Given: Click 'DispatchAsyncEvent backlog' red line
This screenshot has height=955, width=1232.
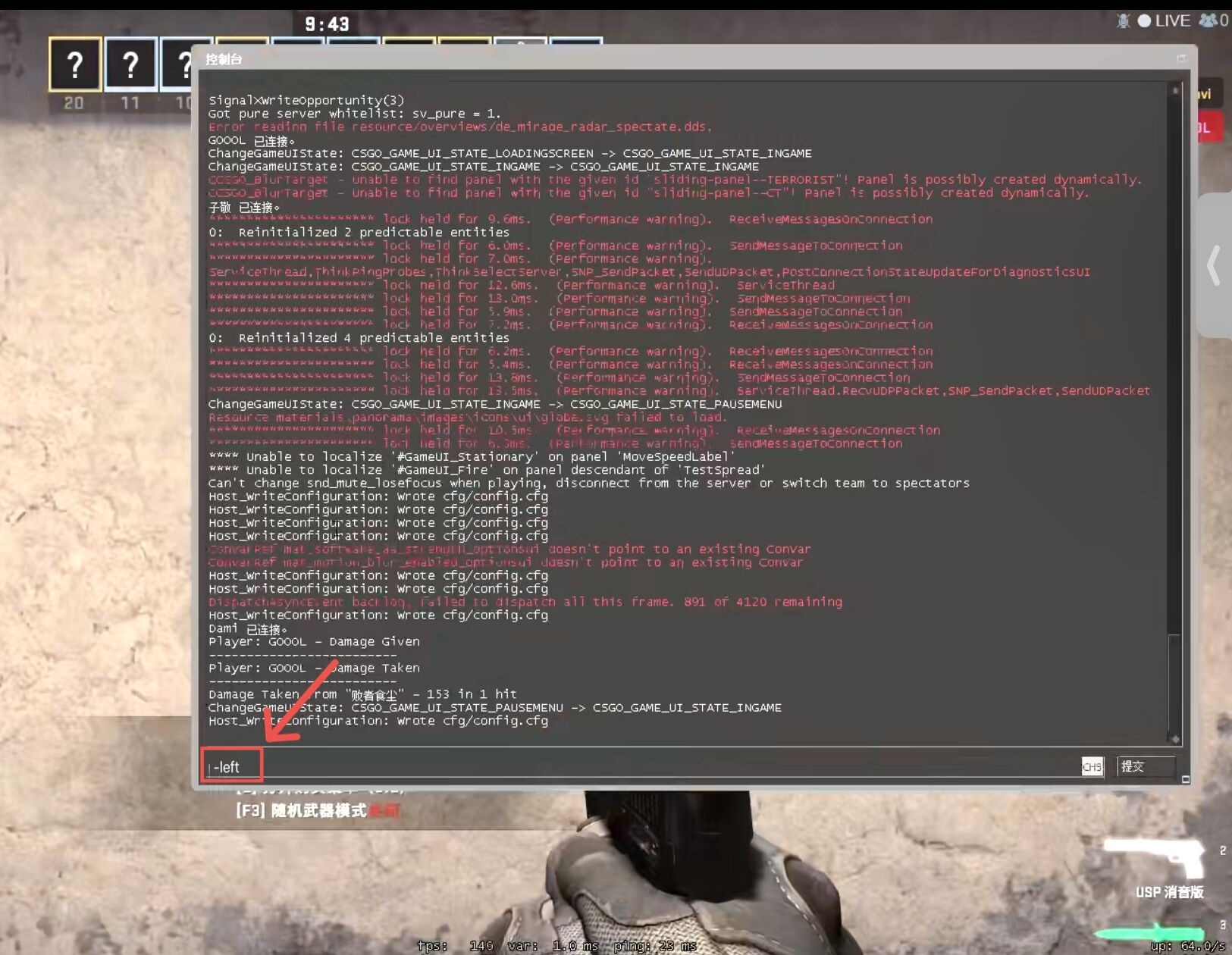Looking at the screenshot, I should click(x=525, y=602).
